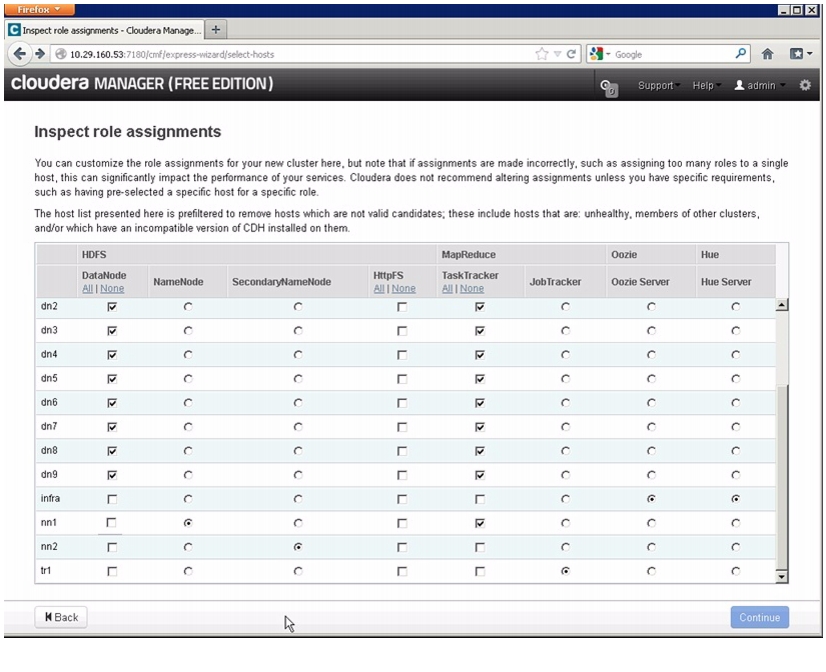Click the browser Back arrow icon
The width and height of the screenshot is (826, 672).
point(19,54)
